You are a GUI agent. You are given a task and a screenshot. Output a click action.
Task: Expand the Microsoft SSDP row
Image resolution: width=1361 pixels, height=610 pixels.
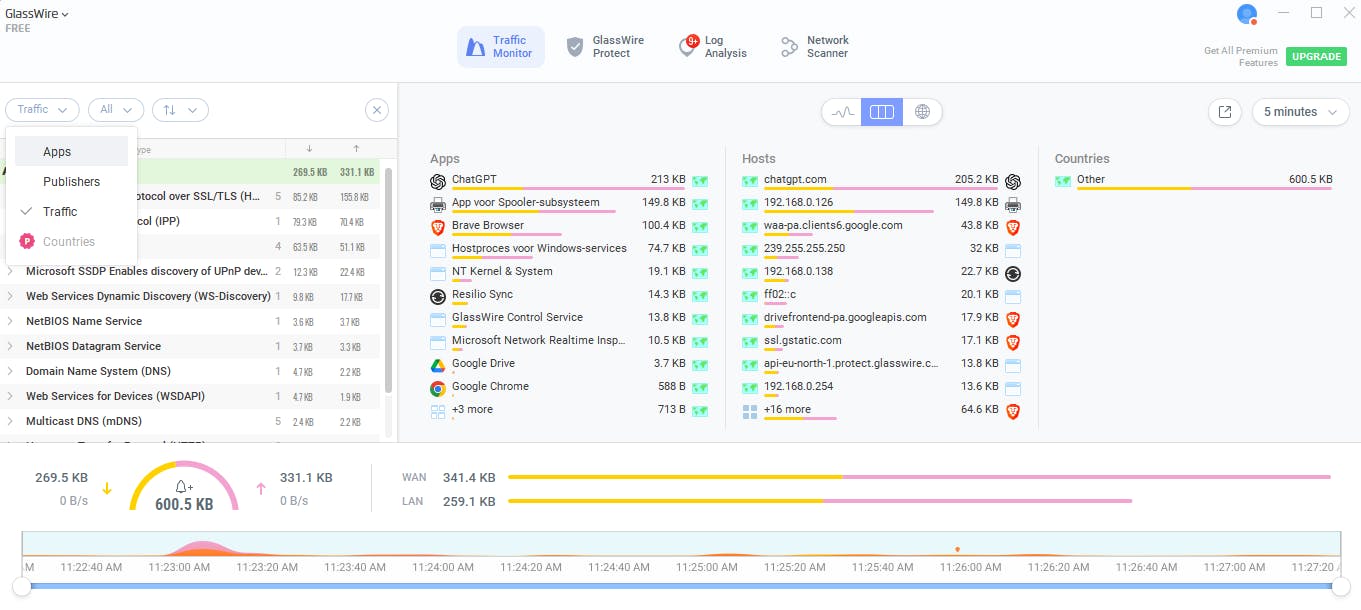click(x=10, y=271)
